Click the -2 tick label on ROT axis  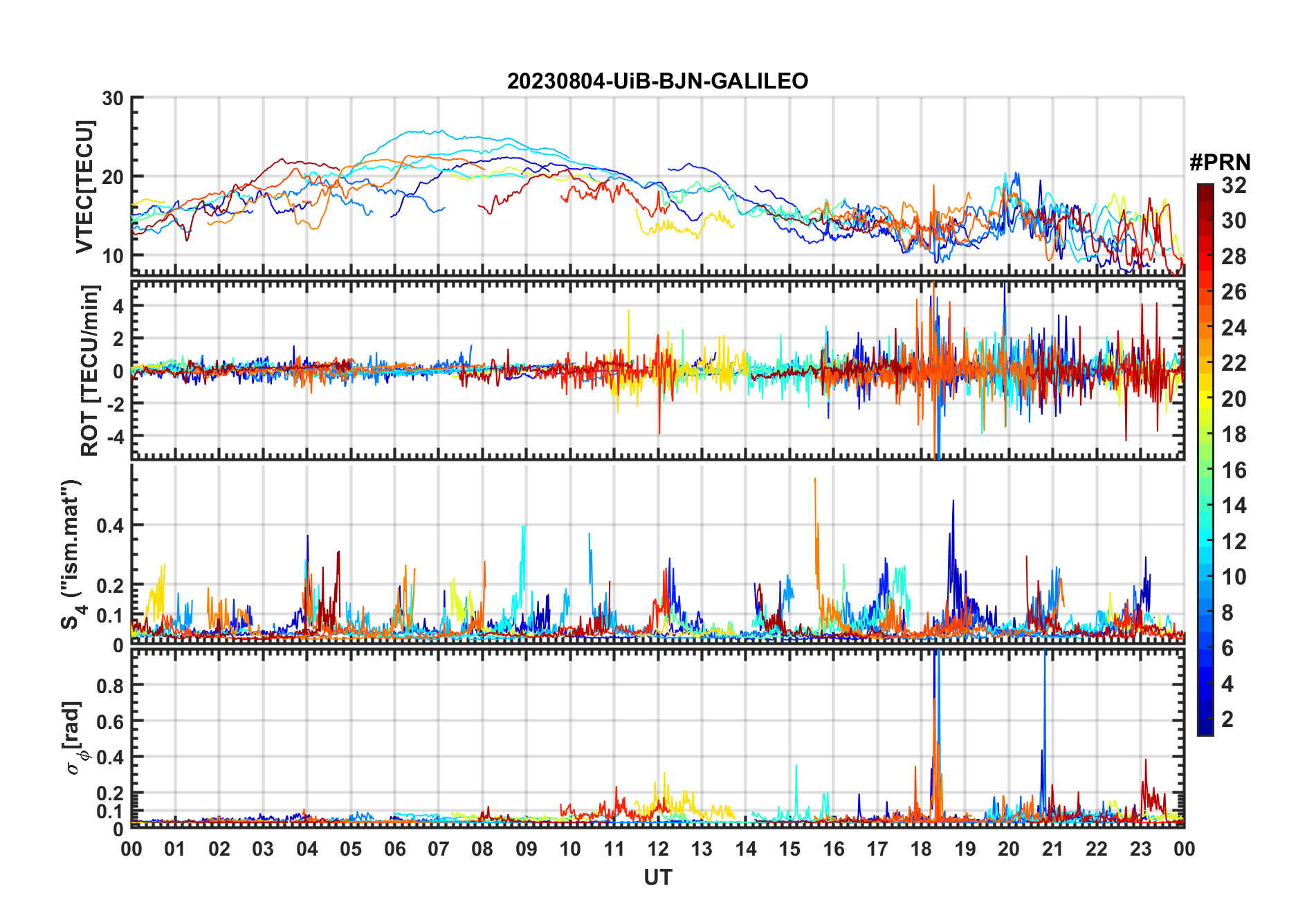(x=116, y=404)
